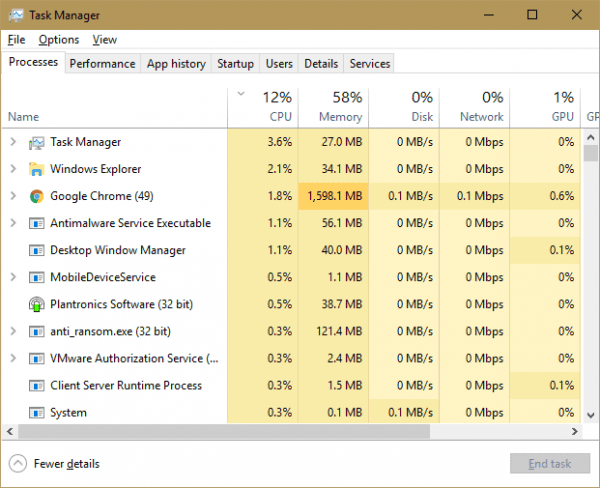Switch to the Details tab
600x488 pixels.
click(x=321, y=64)
